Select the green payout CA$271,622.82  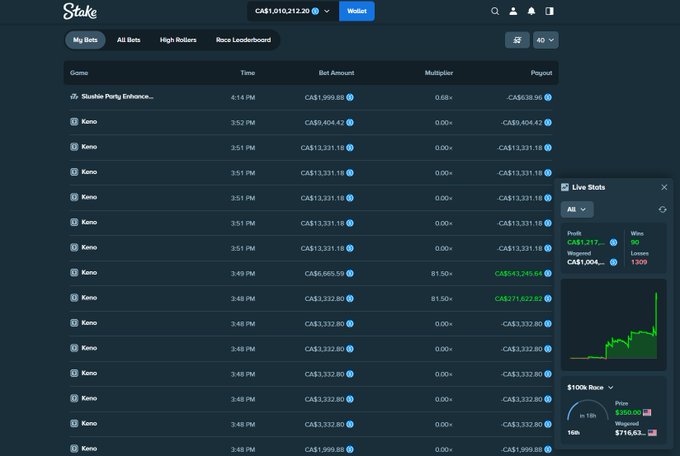[518, 299]
